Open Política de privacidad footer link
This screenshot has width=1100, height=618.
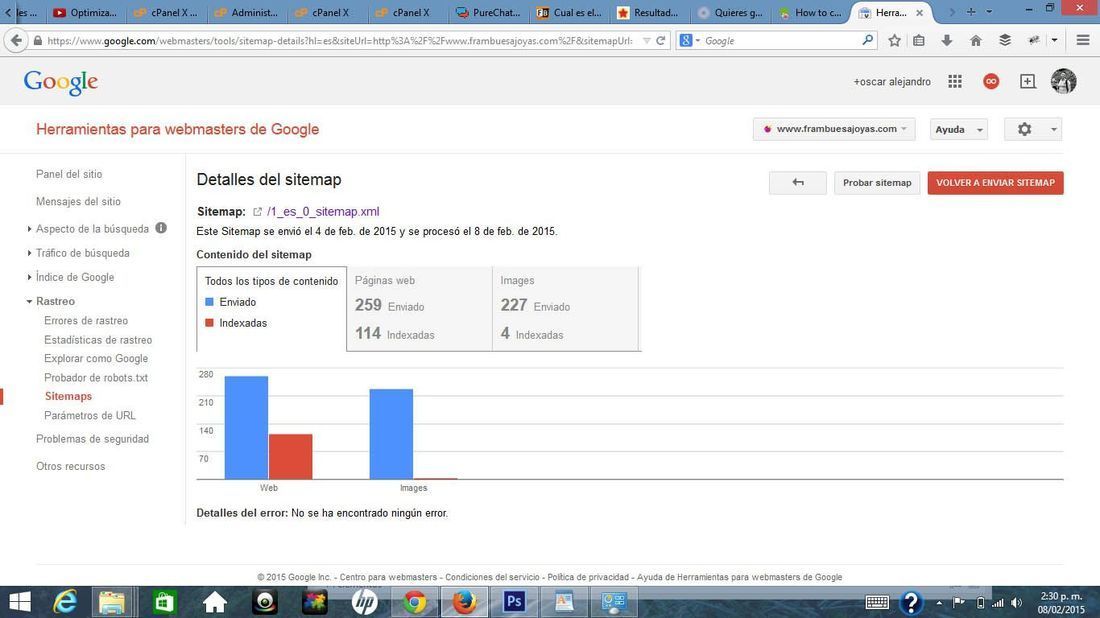(588, 577)
